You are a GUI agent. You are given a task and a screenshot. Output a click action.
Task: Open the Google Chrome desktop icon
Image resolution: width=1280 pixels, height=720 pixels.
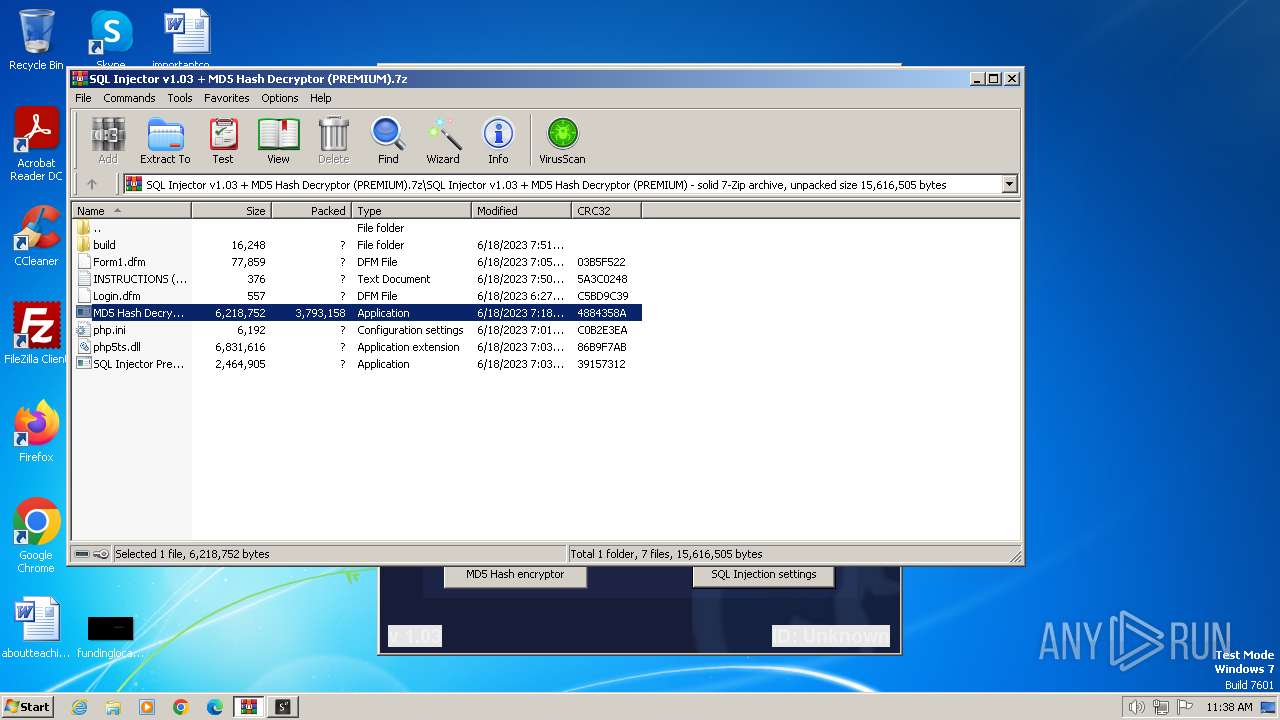tap(36, 536)
